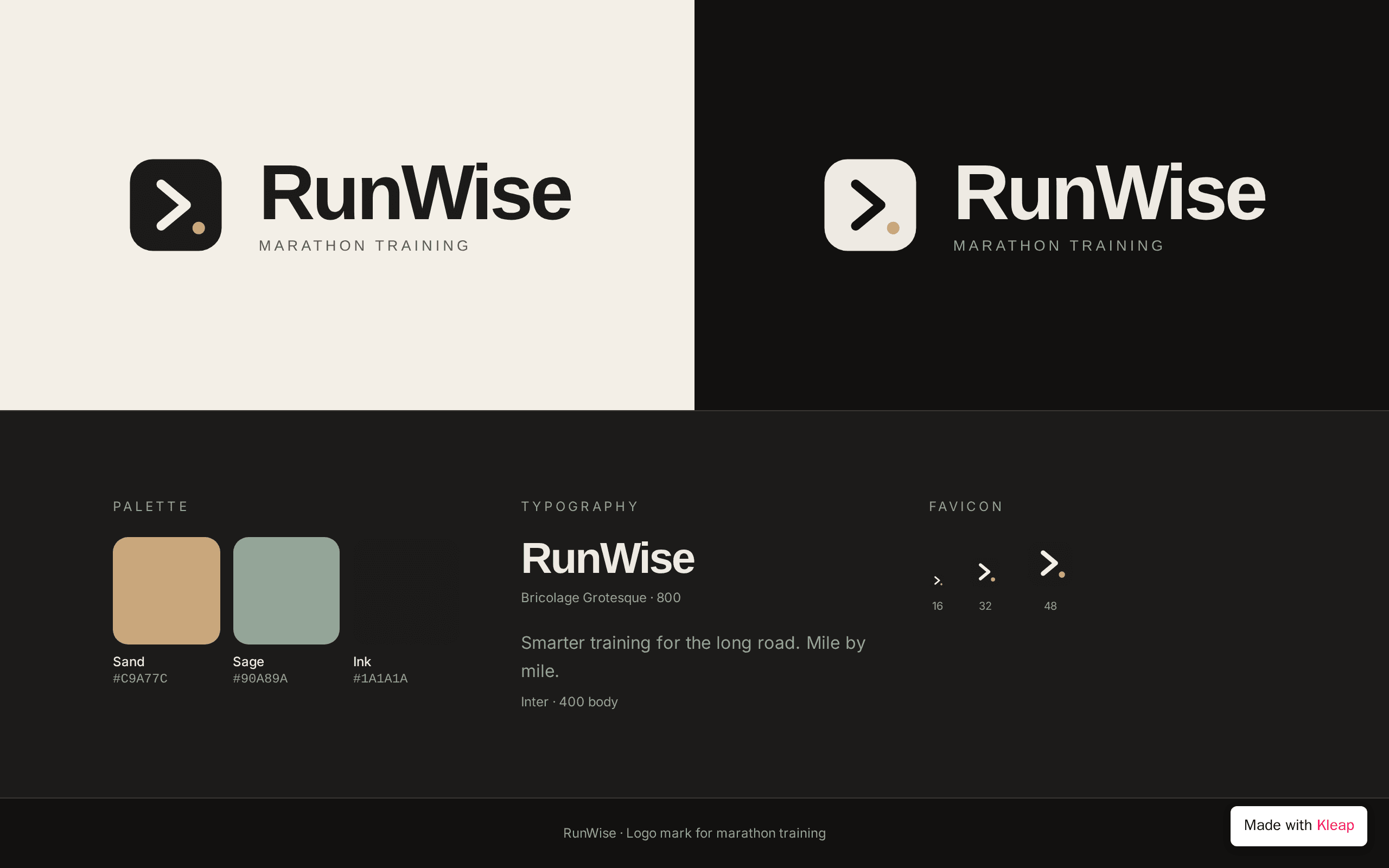Click RunWise wordmark on dark panel
This screenshot has height=868, width=1389.
click(1110, 193)
